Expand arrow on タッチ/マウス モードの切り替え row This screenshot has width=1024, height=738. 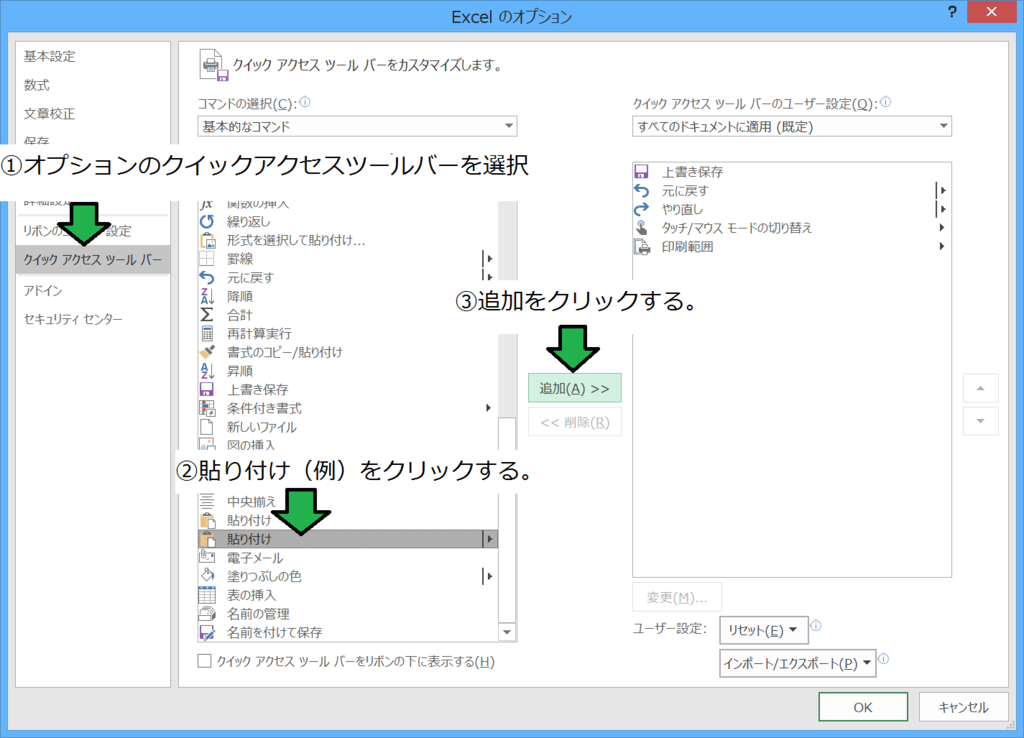(942, 228)
